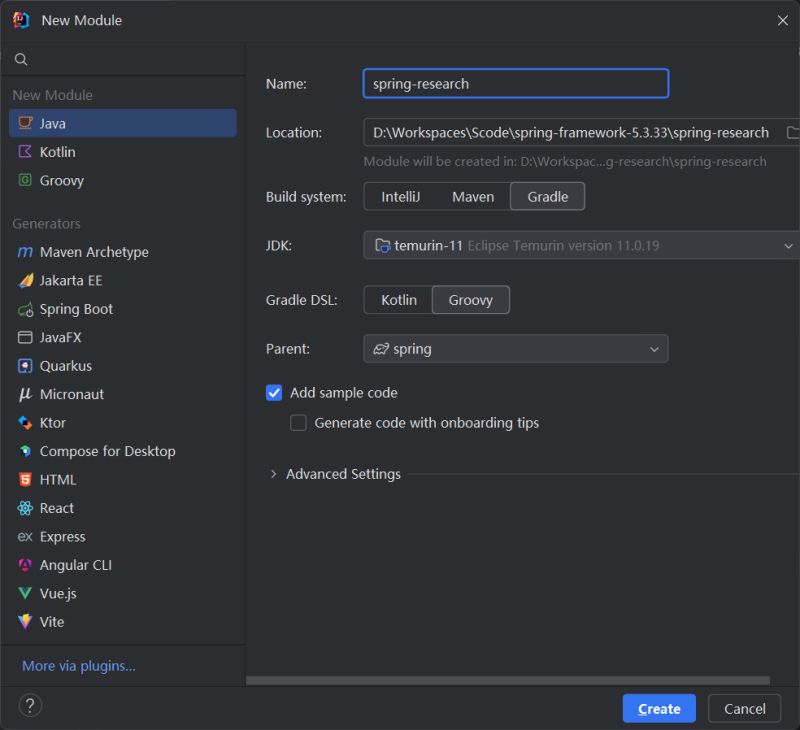Click the HTML5 icon
The height and width of the screenshot is (730, 800).
pos(25,480)
